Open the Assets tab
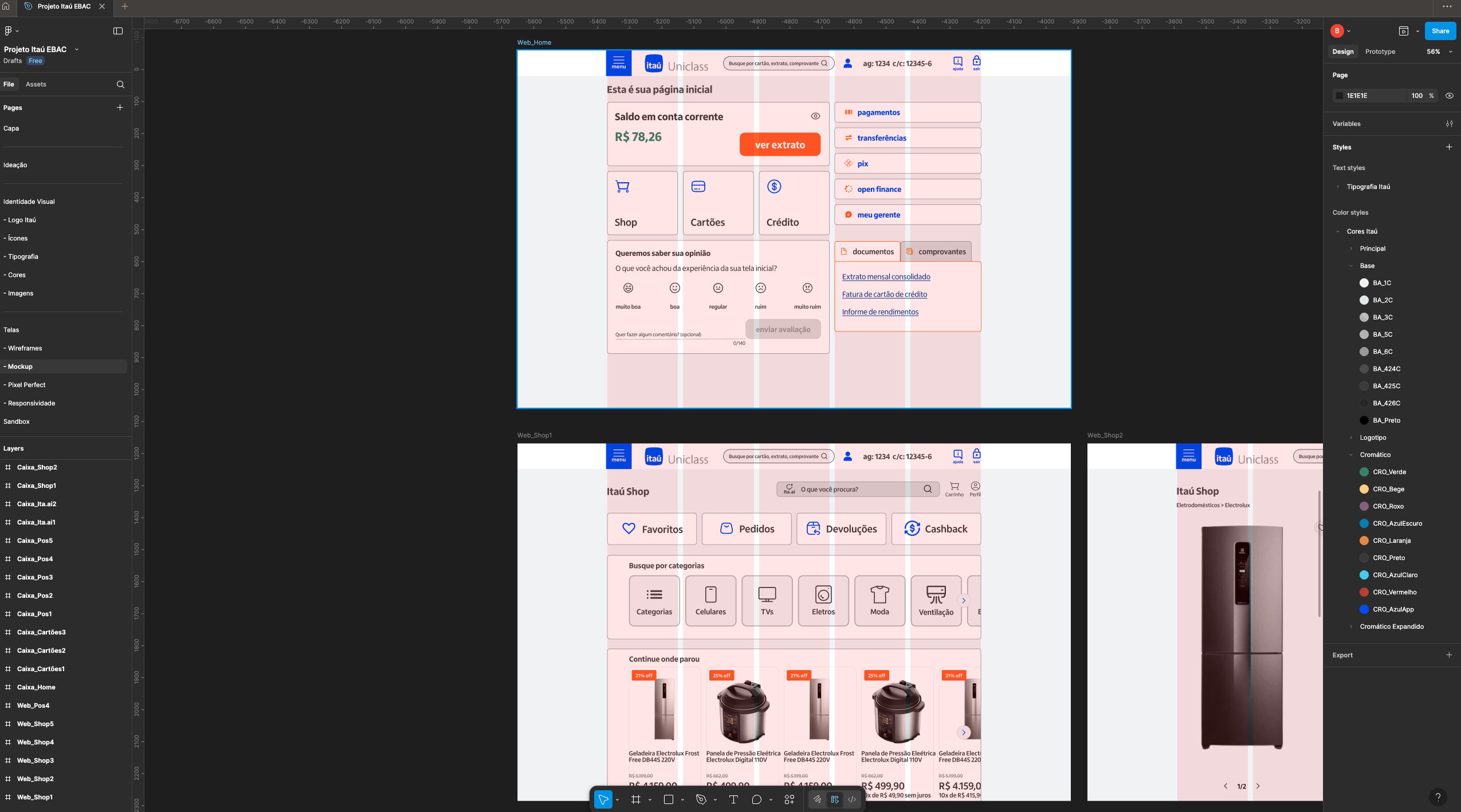The width and height of the screenshot is (1461, 812). pyautogui.click(x=36, y=84)
